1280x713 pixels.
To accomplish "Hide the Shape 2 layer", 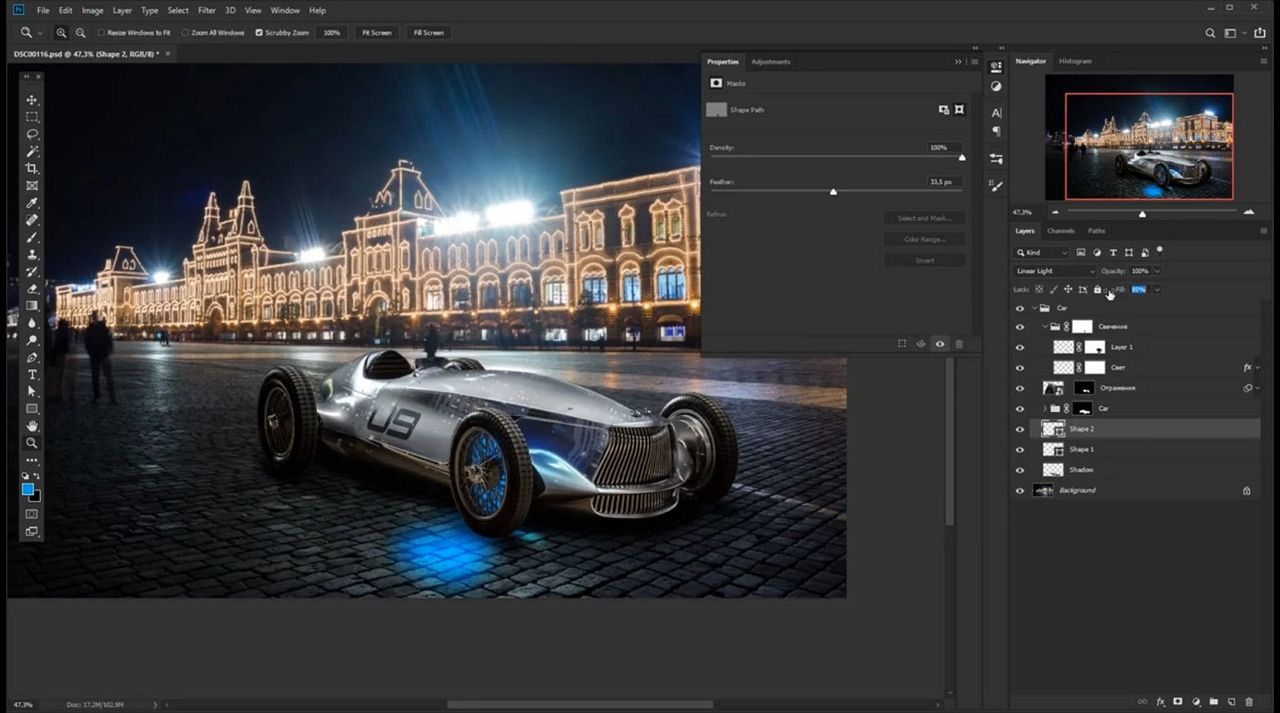I will click(1020, 429).
